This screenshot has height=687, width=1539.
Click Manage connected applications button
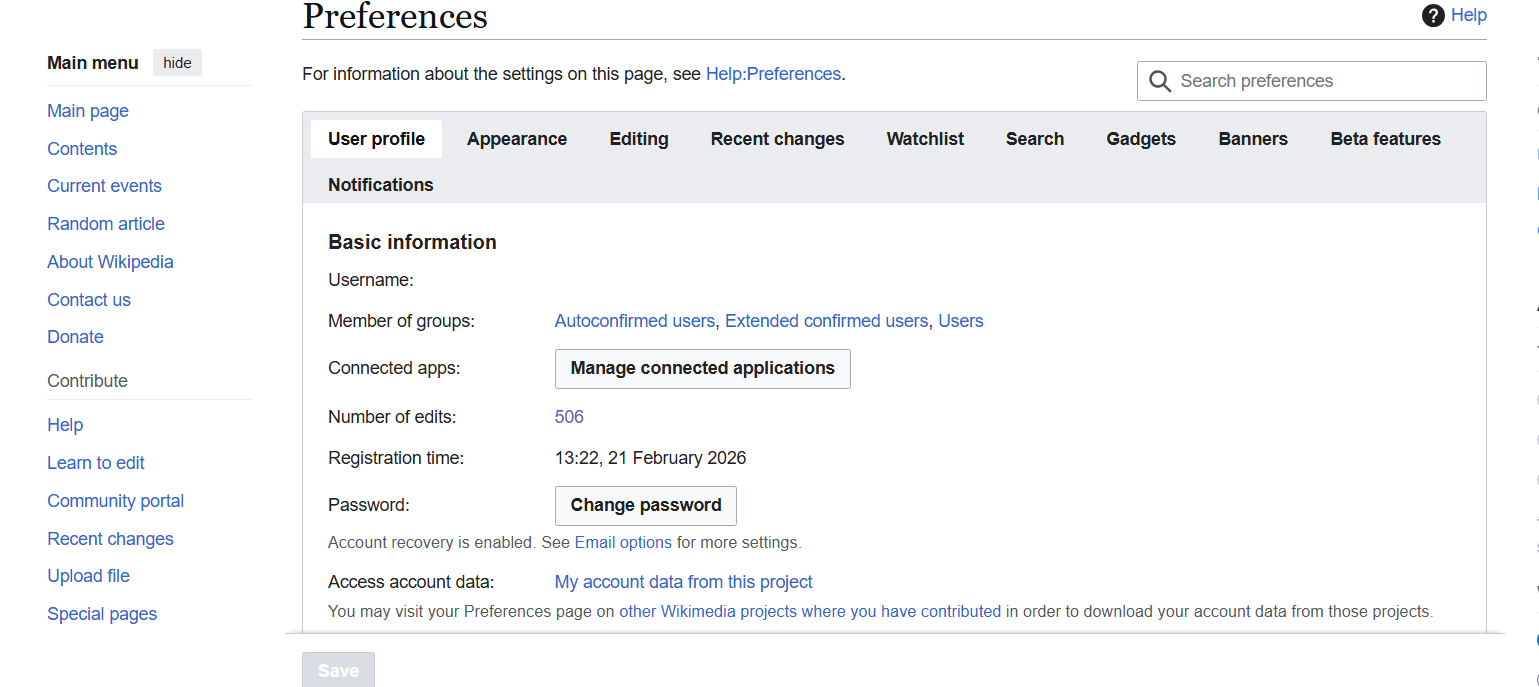(702, 368)
